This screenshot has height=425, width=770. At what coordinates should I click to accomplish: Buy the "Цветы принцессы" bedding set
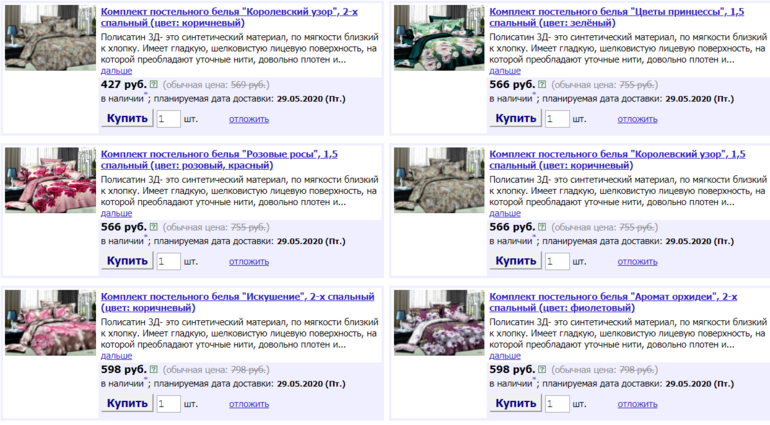click(x=515, y=119)
